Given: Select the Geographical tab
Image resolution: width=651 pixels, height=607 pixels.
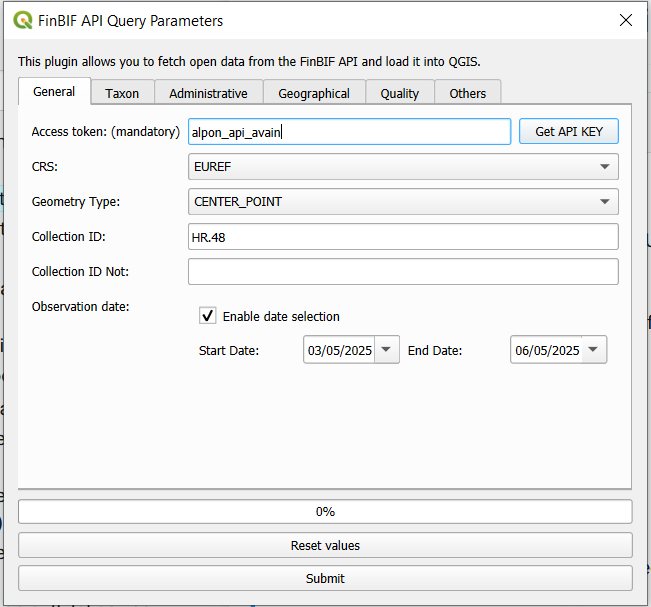Looking at the screenshot, I should 314,93.
